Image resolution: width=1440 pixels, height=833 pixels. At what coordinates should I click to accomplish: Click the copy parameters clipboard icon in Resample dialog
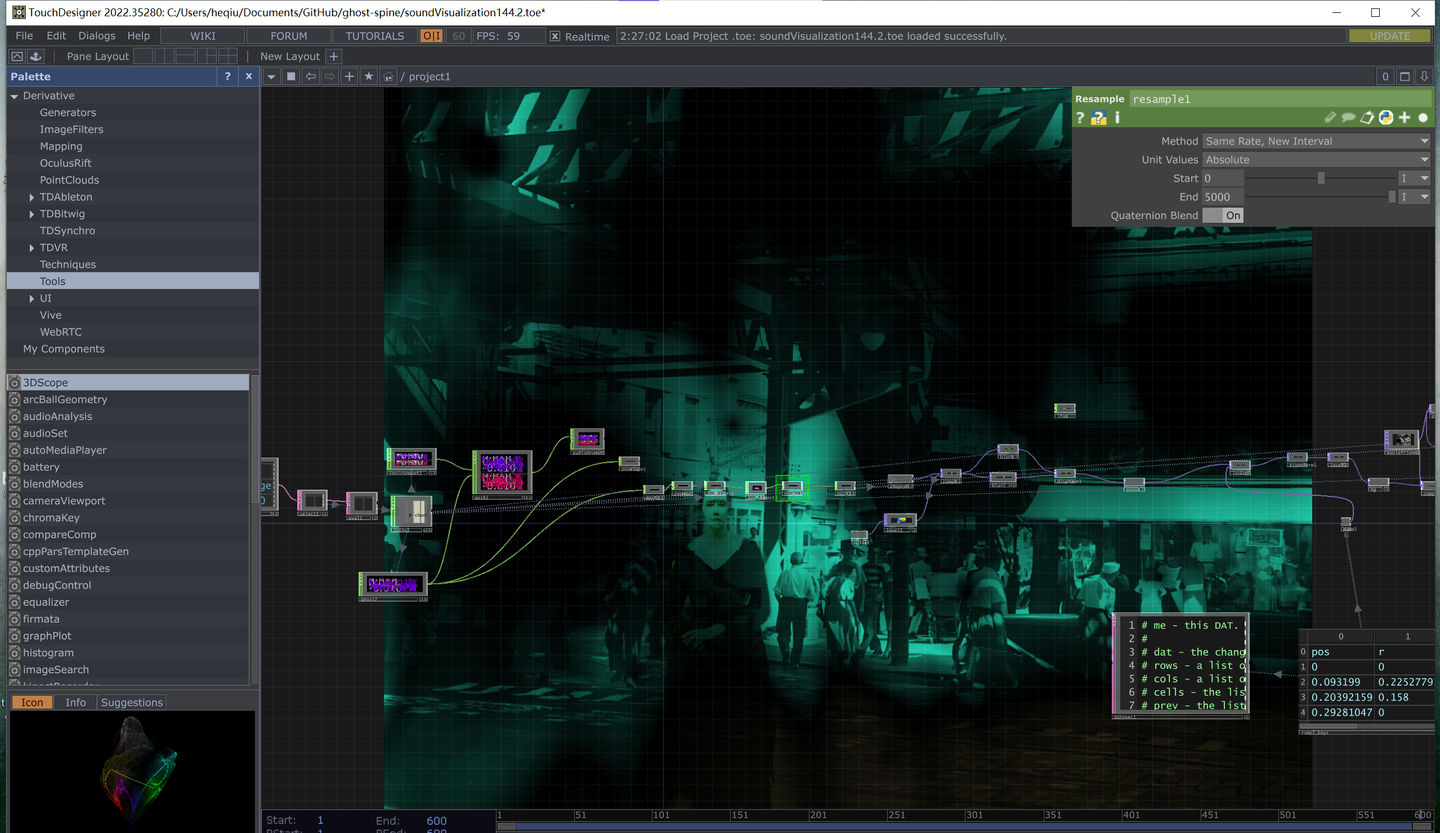(x=1367, y=117)
